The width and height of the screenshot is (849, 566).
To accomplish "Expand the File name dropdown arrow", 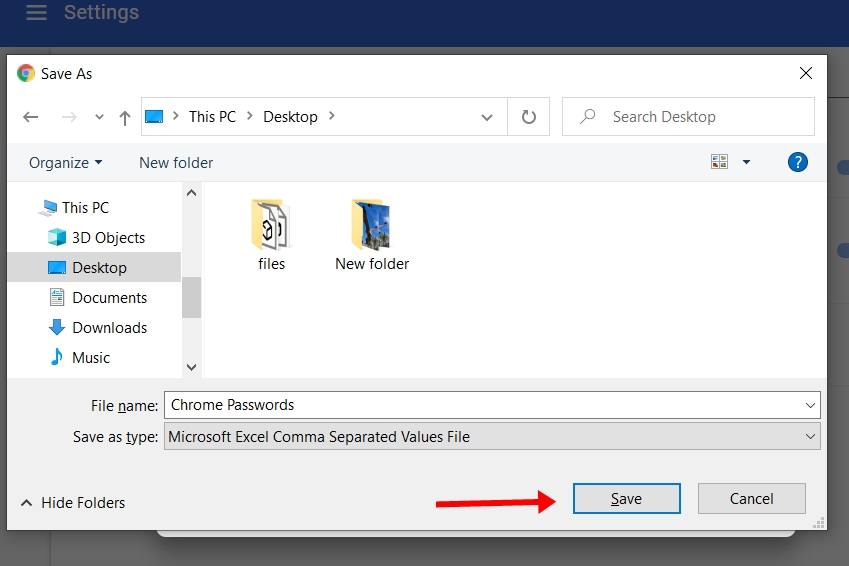I will [x=810, y=405].
